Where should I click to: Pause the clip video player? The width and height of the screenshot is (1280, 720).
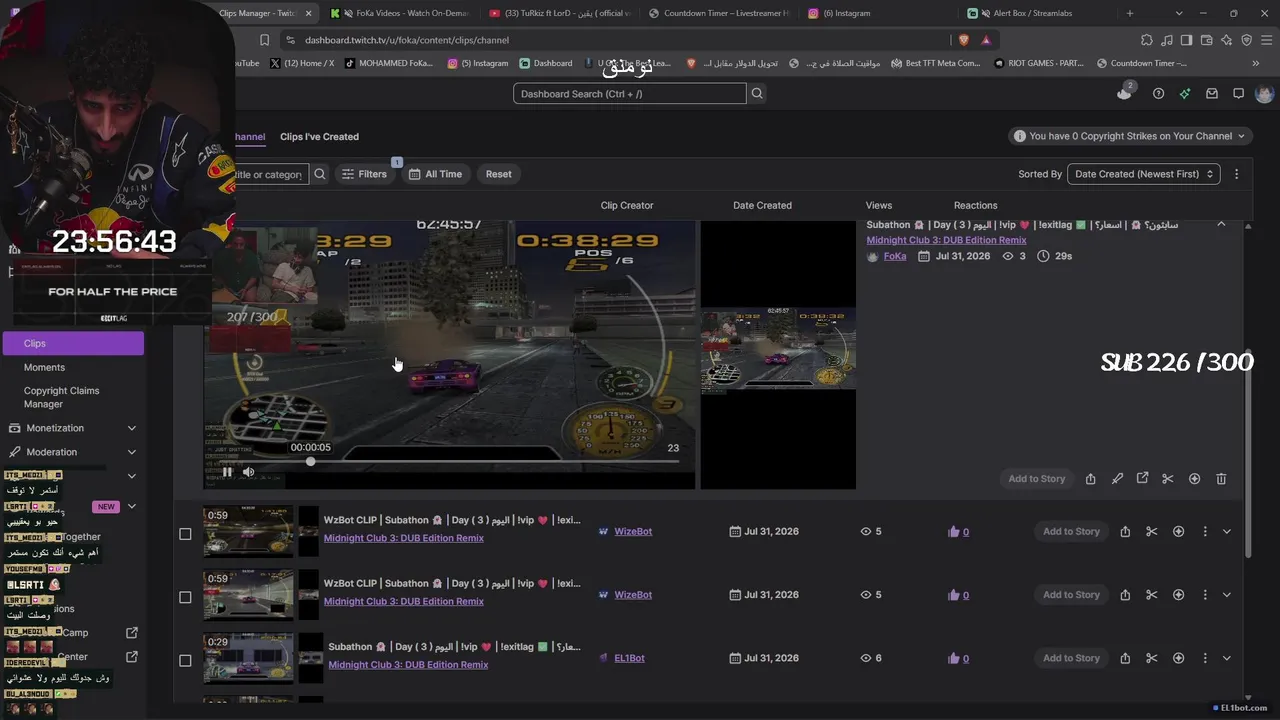(227, 472)
